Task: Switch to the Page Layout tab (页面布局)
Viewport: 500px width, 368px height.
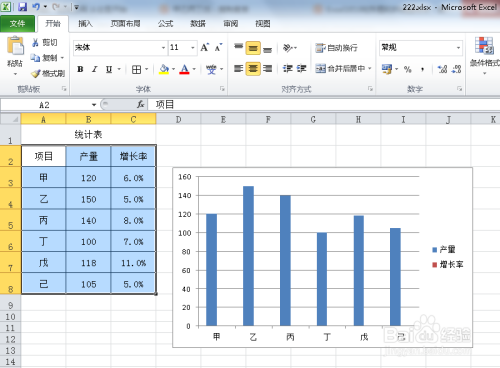Action: 125,23
